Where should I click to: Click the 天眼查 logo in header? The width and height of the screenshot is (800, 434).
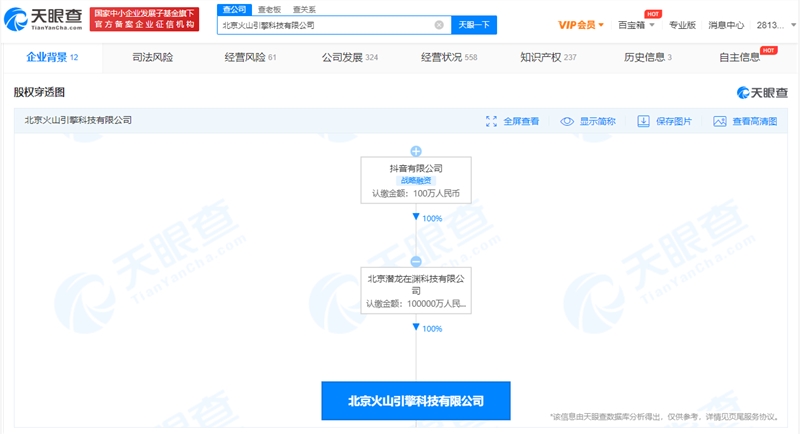(x=43, y=18)
